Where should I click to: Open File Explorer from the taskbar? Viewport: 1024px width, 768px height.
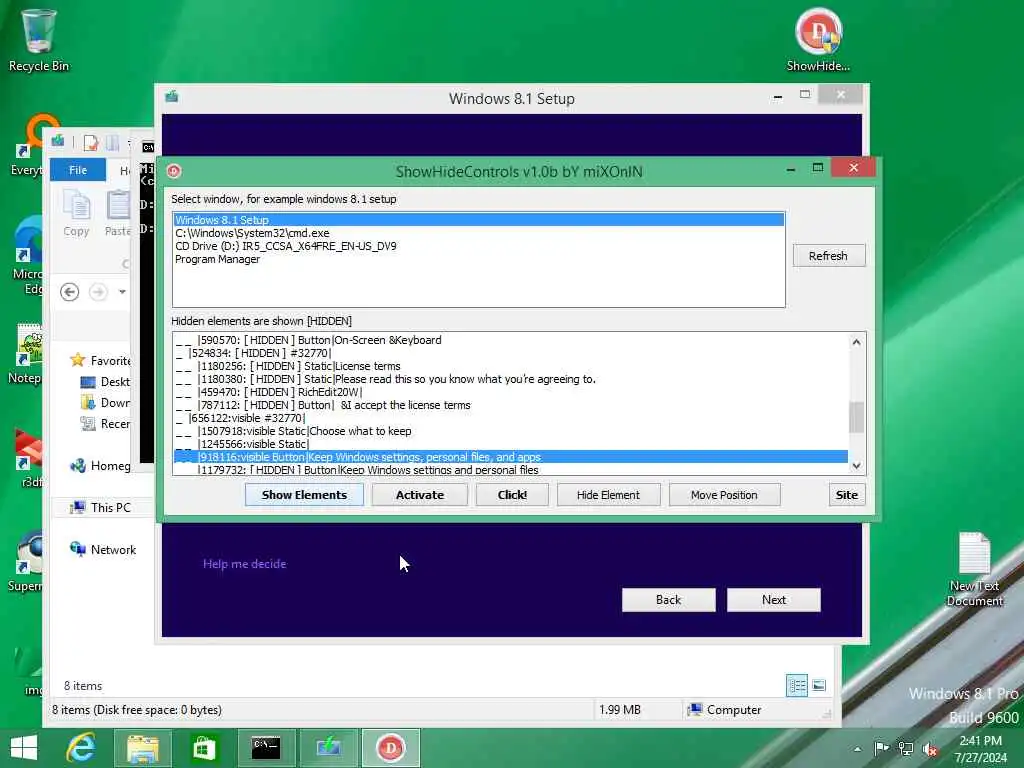click(142, 748)
